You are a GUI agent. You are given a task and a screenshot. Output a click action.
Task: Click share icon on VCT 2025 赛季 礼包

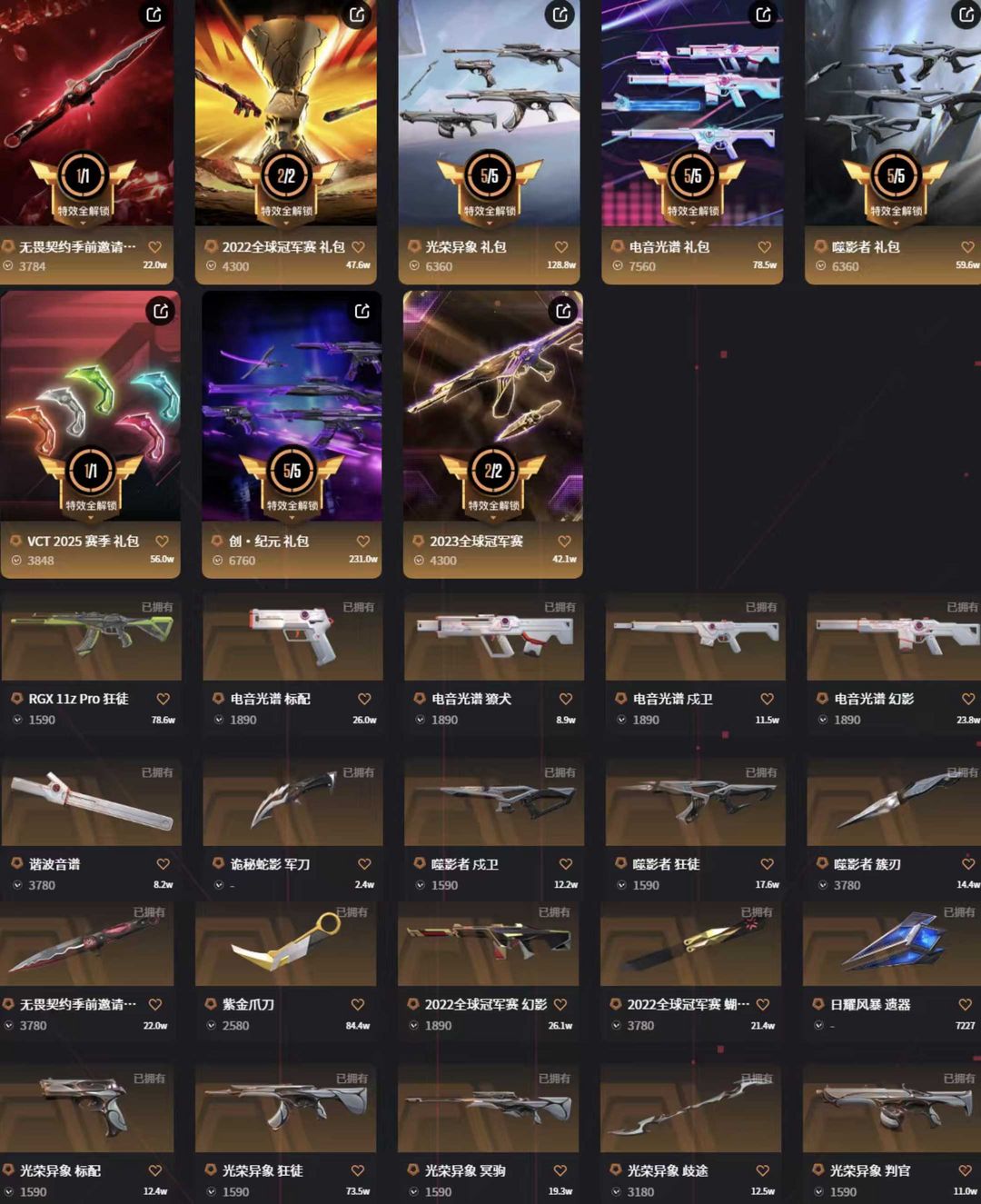pos(160,311)
